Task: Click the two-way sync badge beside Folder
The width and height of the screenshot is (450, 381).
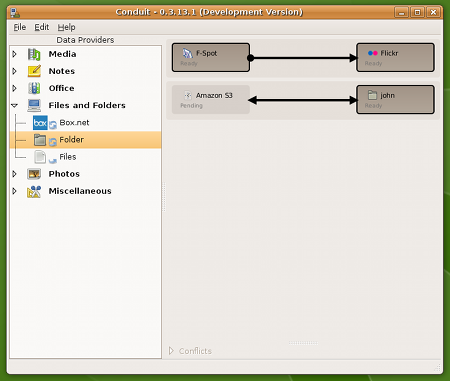Action: tap(53, 142)
